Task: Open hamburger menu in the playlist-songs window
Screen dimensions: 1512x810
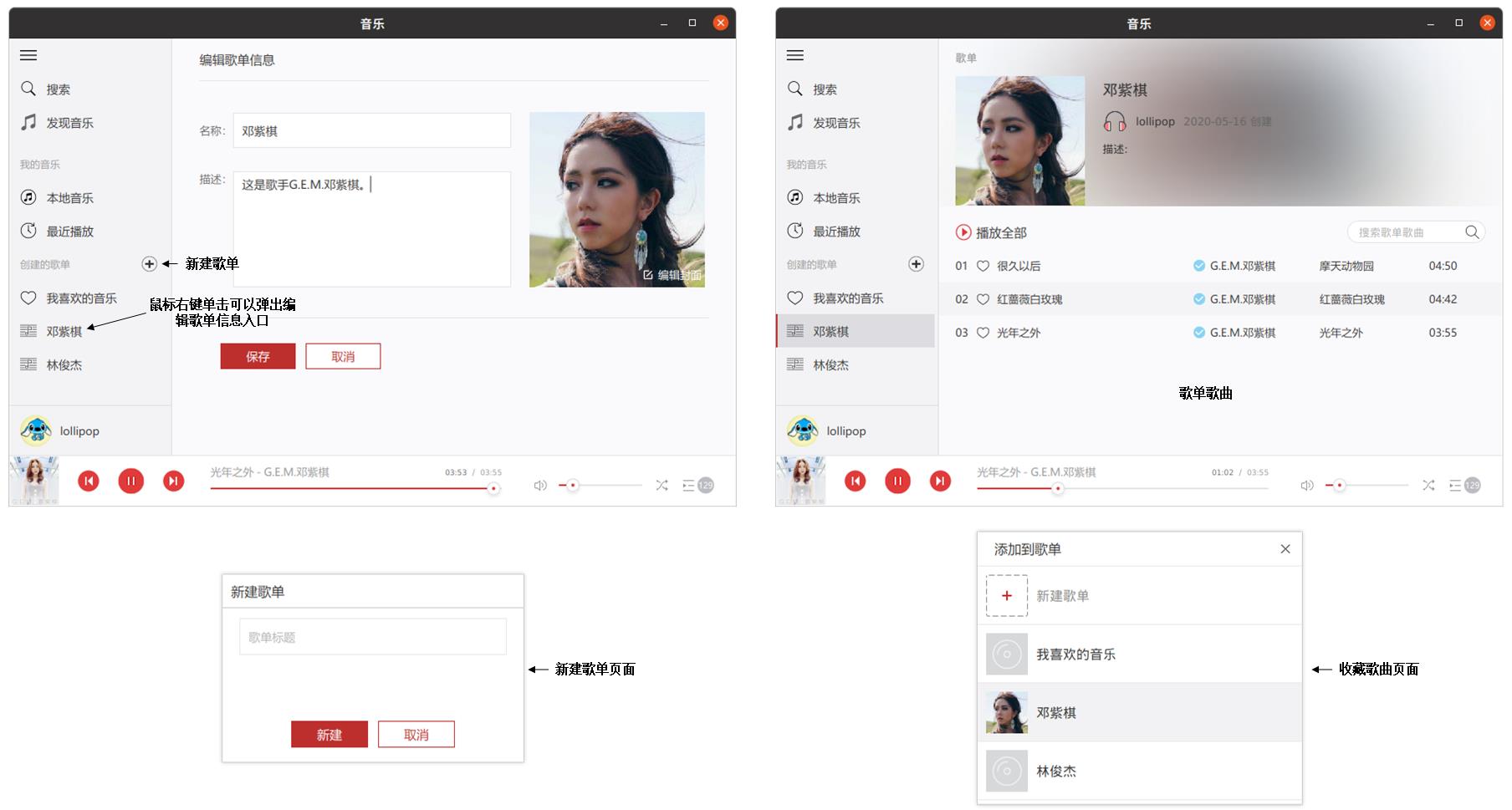Action: point(795,55)
